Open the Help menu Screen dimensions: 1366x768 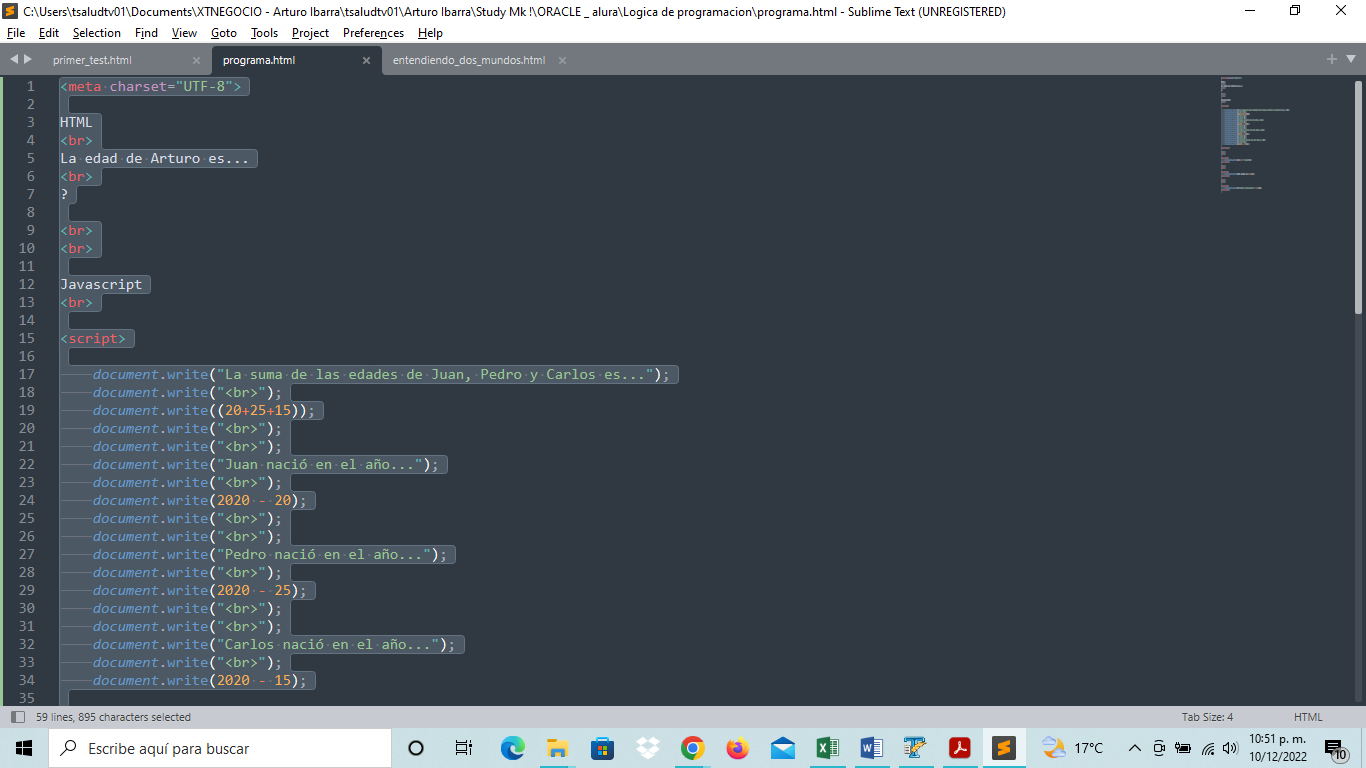430,33
